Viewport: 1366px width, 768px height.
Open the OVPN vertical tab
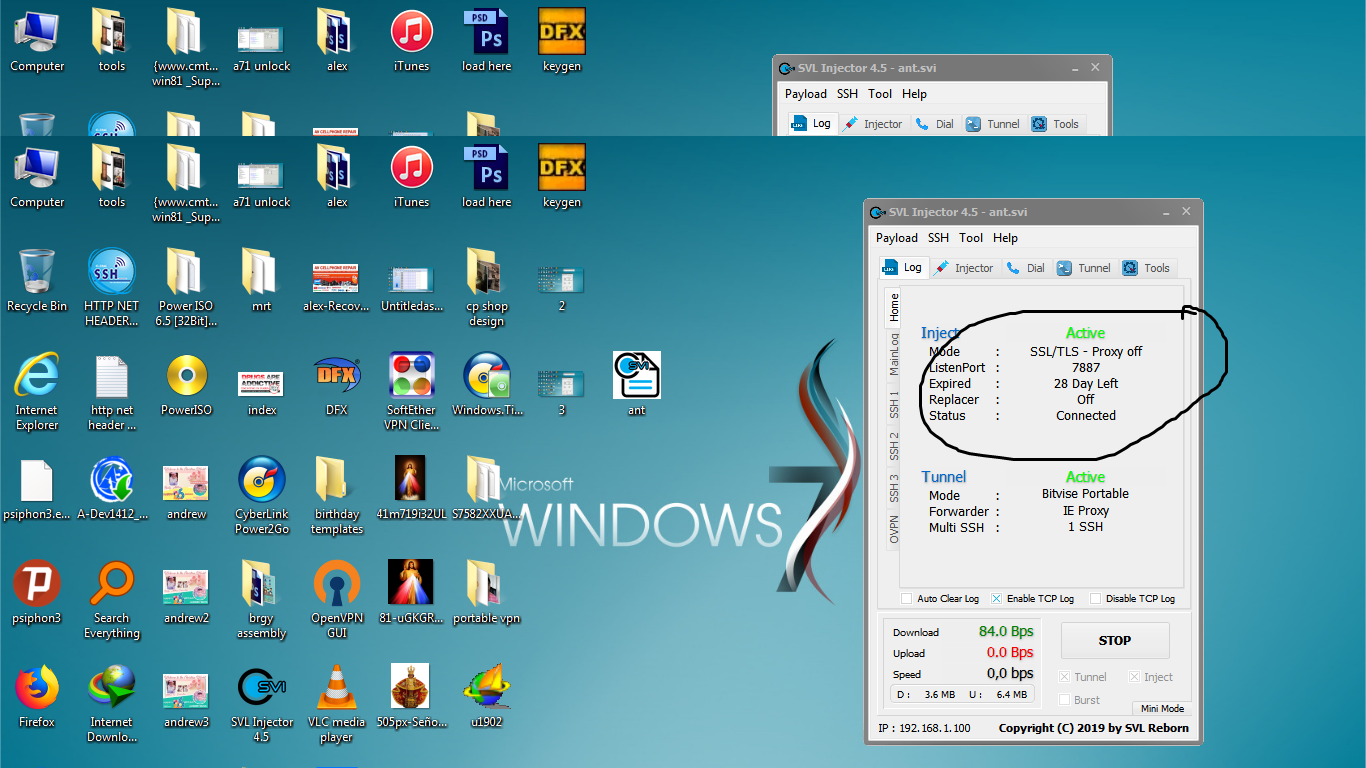point(894,530)
